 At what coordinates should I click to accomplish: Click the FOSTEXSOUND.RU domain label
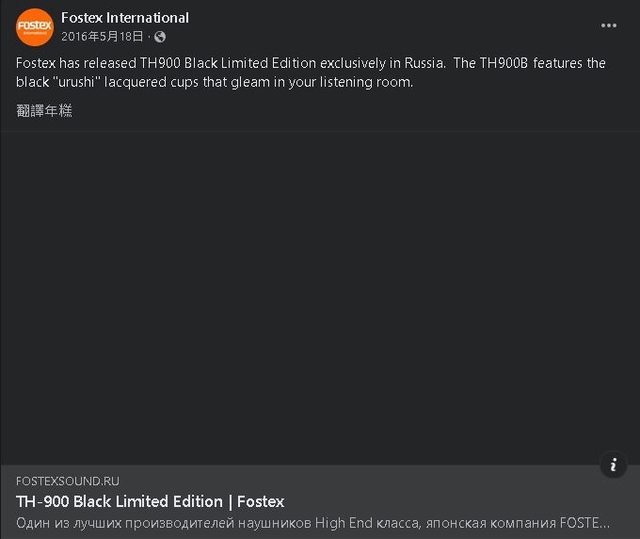67,482
